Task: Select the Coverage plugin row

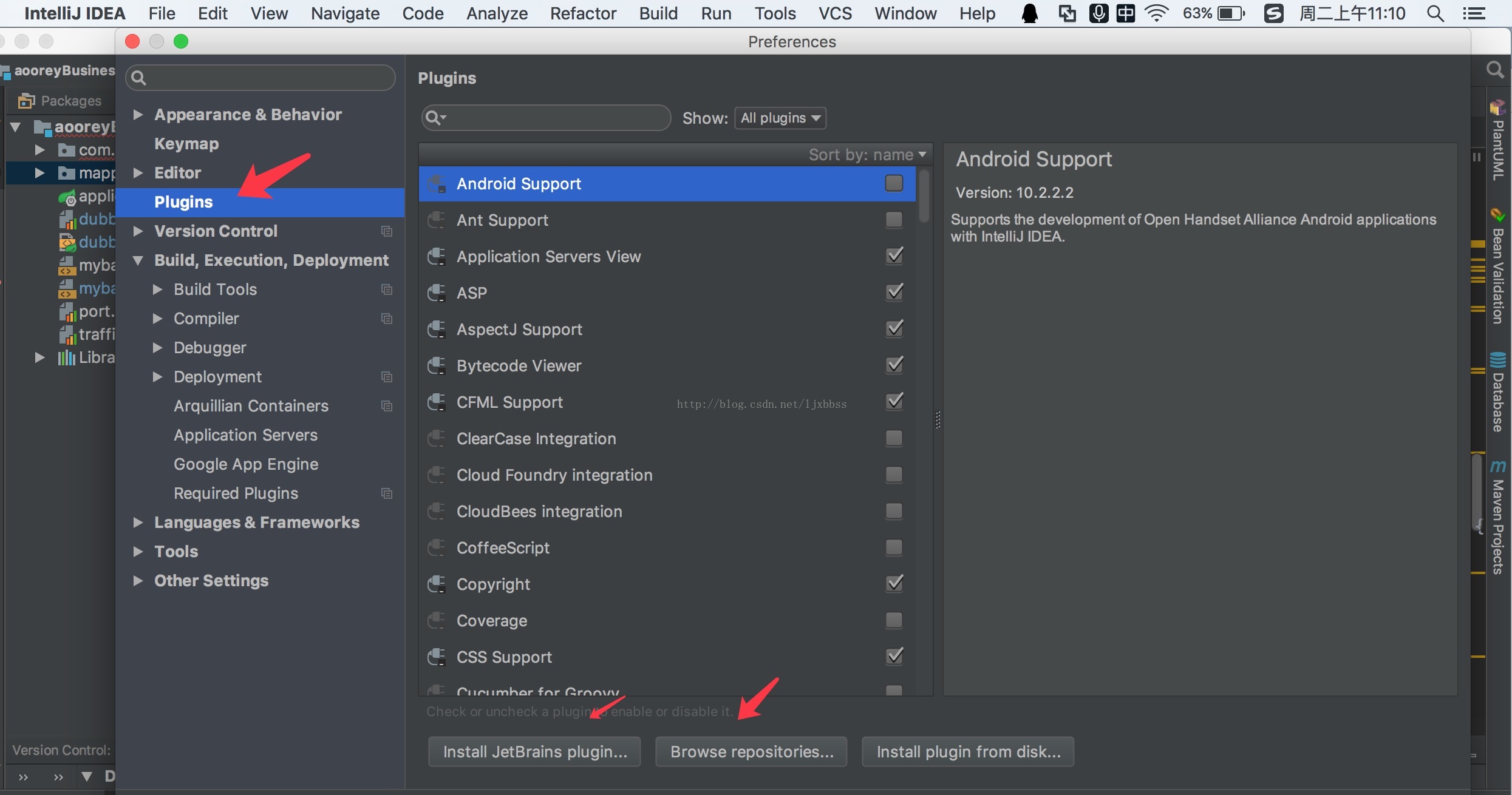Action: pos(667,621)
